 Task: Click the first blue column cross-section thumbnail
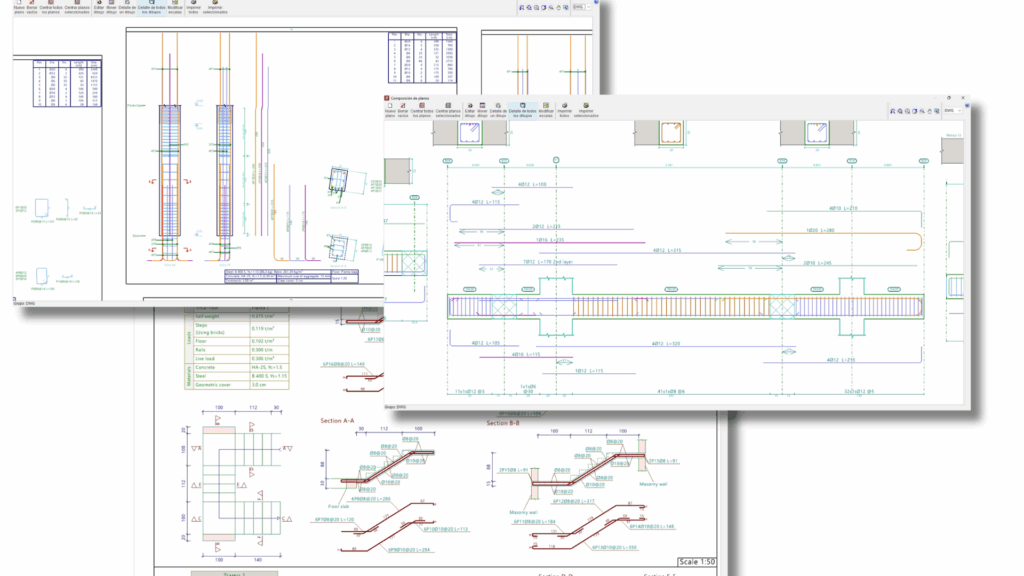point(470,133)
